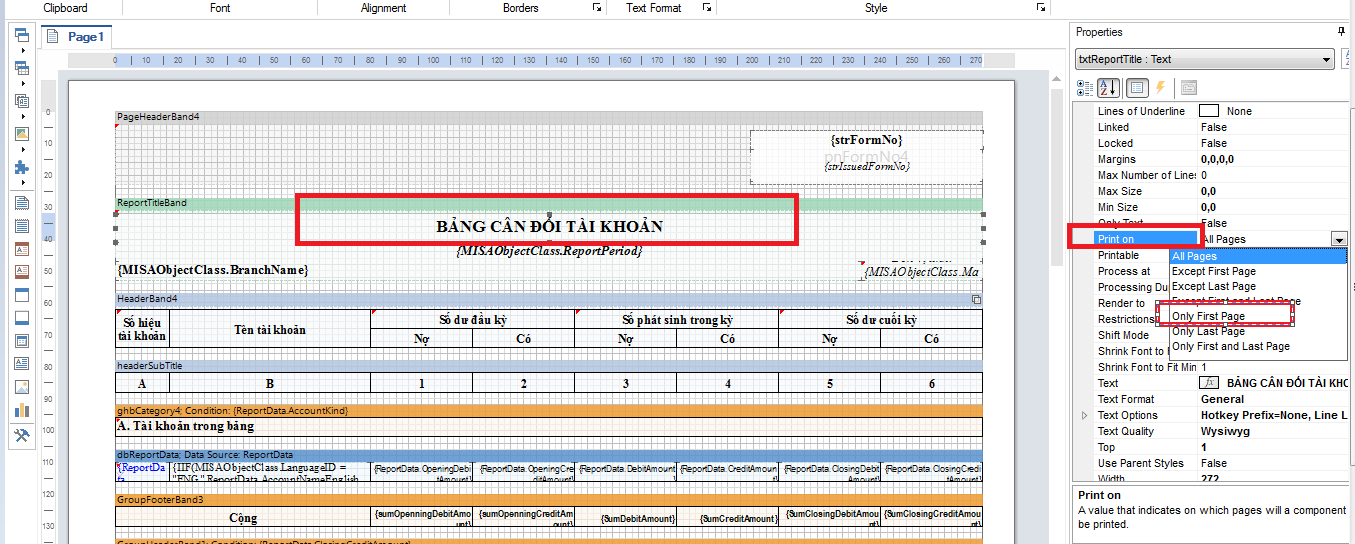This screenshot has height=544, width=1355.
Task: Select the Số phát sinh trong kỳ header cell
Action: coord(677,320)
